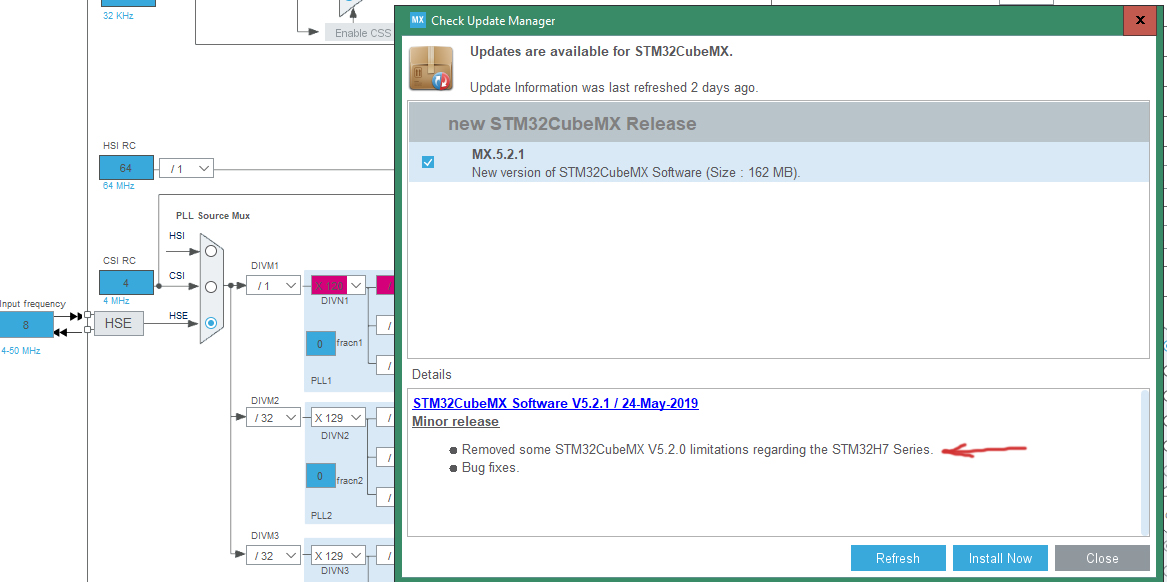Screen dimensions: 1167x582
Task: Click the 'PLL Source Mux' label
Action: [213, 216]
